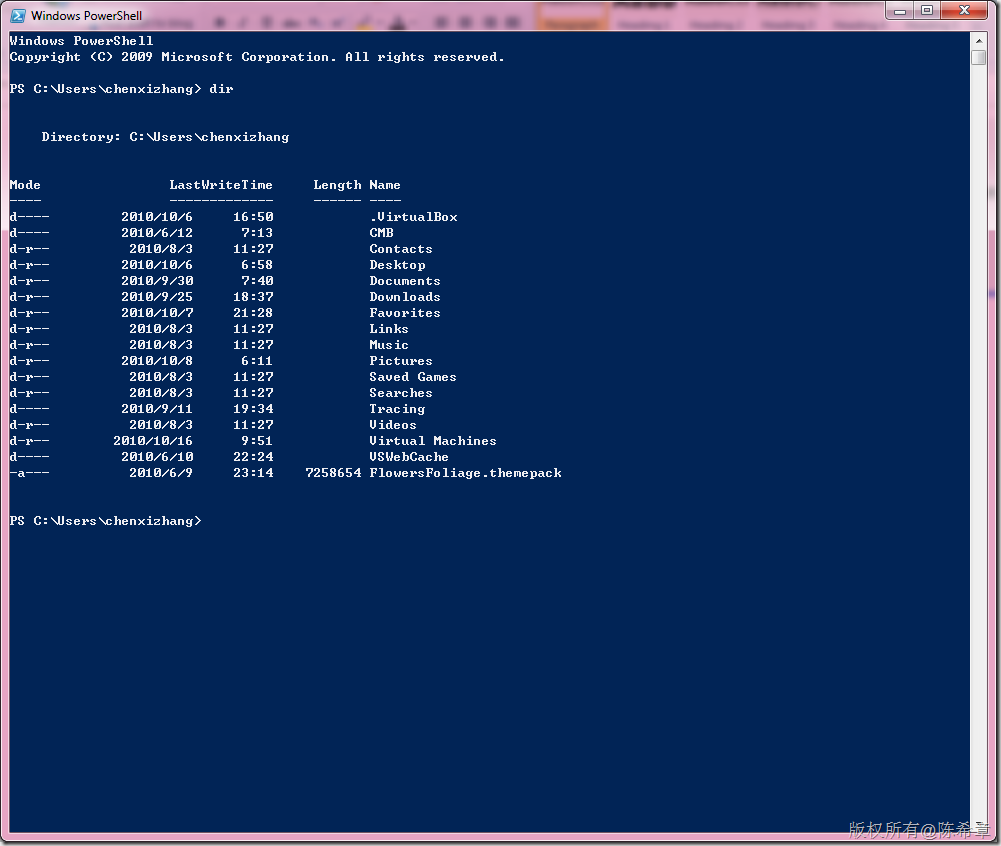
Task: Click the Links directory name
Action: [389, 329]
